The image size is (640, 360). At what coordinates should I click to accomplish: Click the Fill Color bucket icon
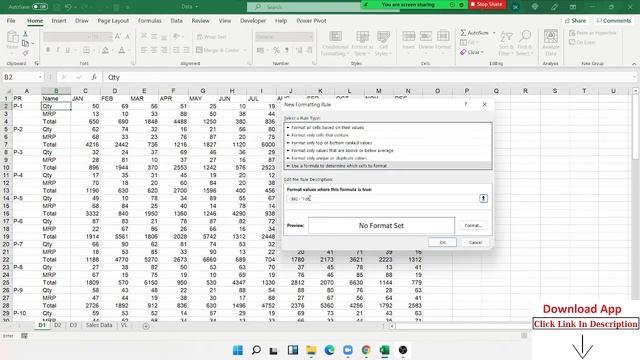pyautogui.click(x=105, y=50)
